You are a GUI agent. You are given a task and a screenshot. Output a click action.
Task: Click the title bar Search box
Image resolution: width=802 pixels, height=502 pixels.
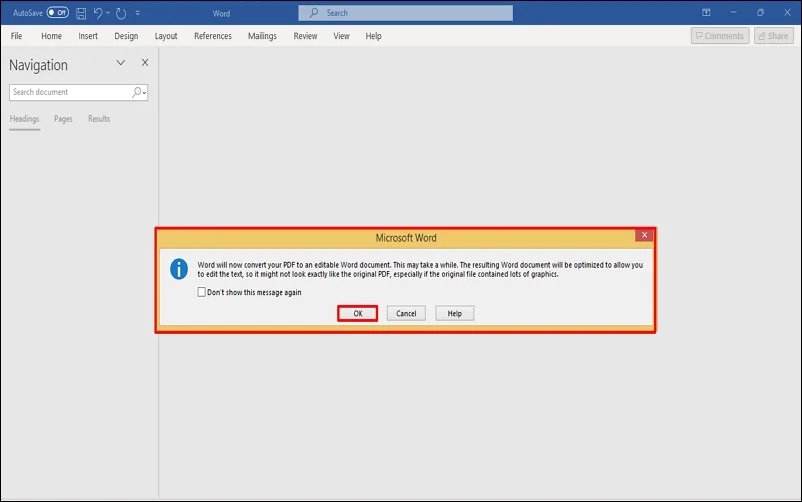405,13
